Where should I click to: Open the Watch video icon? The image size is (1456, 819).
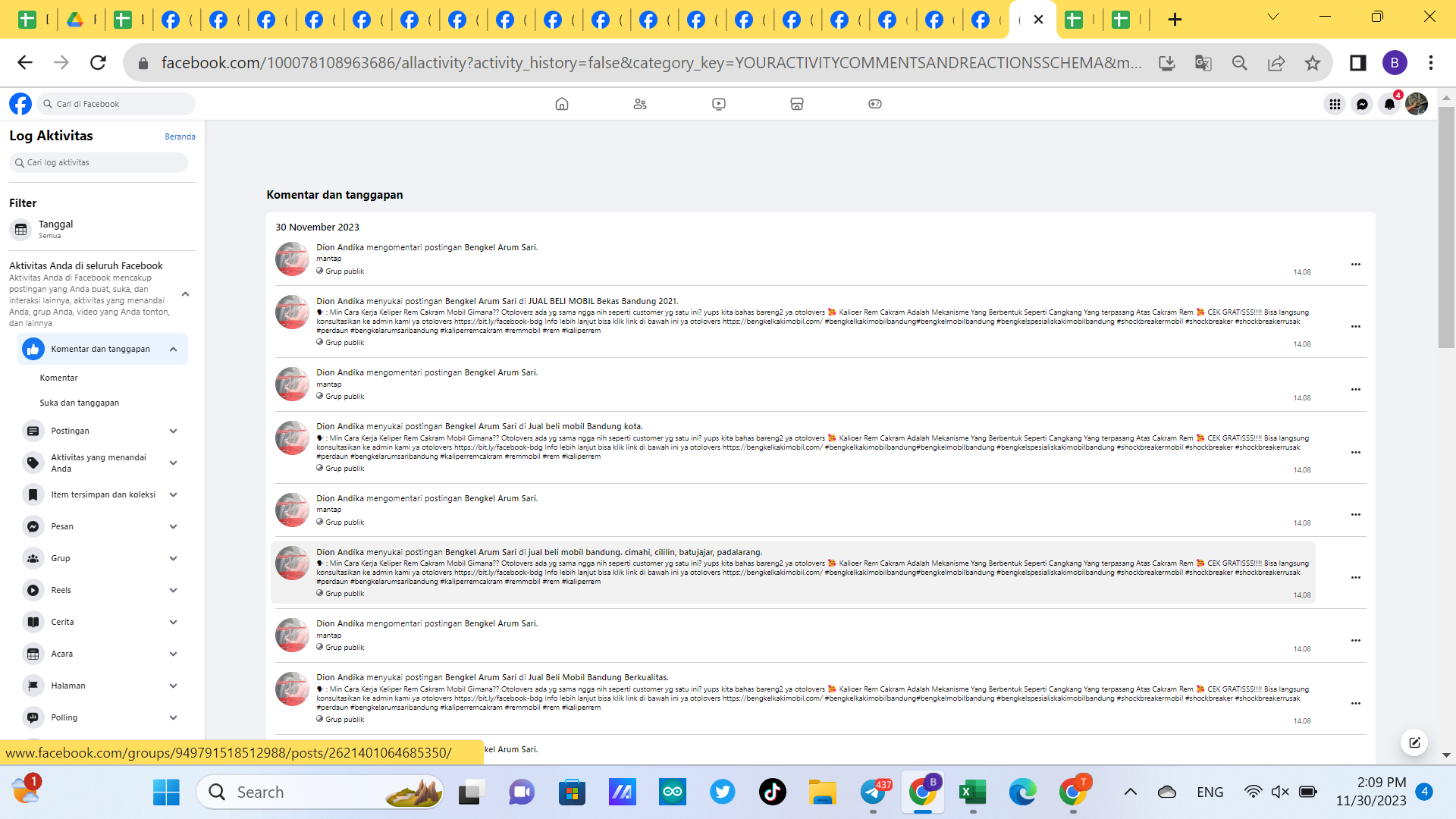pos(718,104)
